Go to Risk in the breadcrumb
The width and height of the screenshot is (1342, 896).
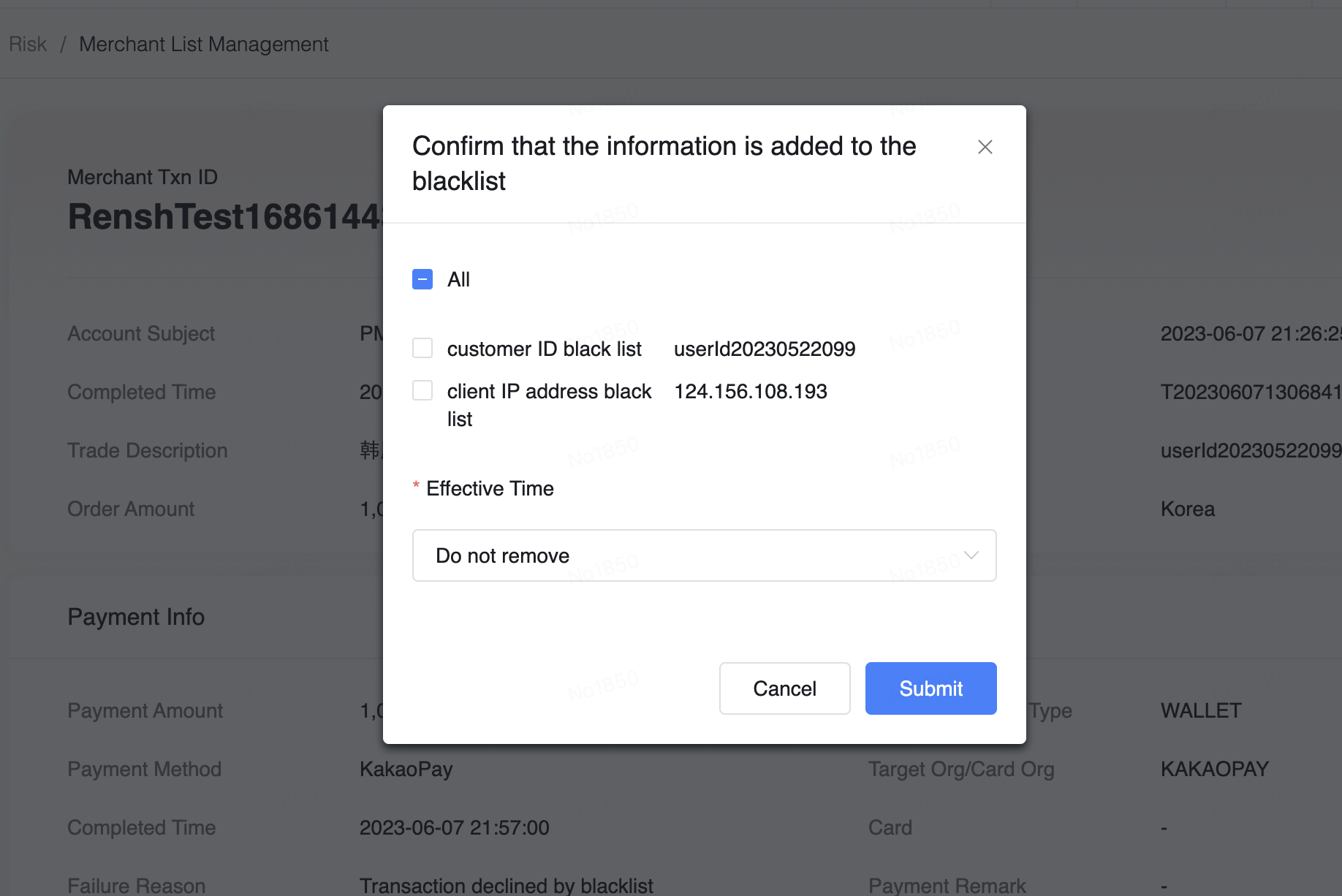pos(28,45)
